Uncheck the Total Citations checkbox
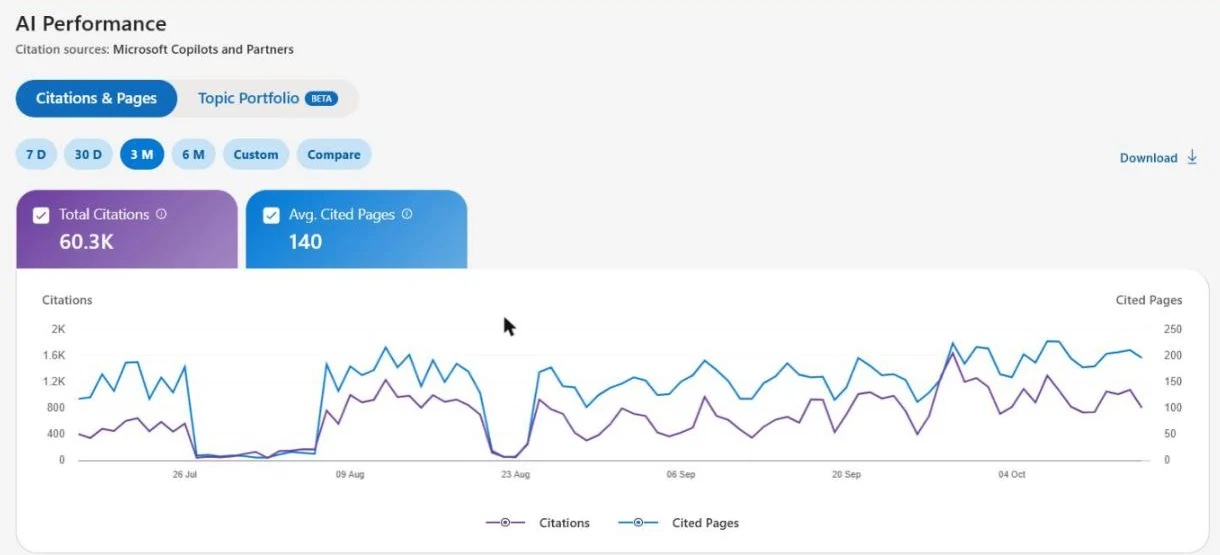The image size is (1220, 555). pos(41,215)
